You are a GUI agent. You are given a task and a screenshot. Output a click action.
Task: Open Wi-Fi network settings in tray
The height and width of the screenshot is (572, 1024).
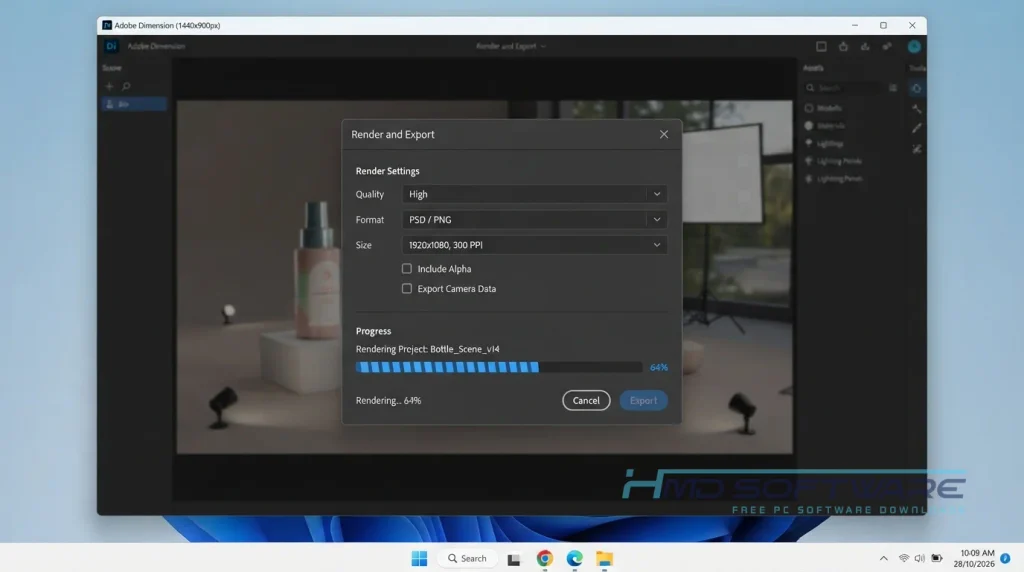click(x=904, y=558)
